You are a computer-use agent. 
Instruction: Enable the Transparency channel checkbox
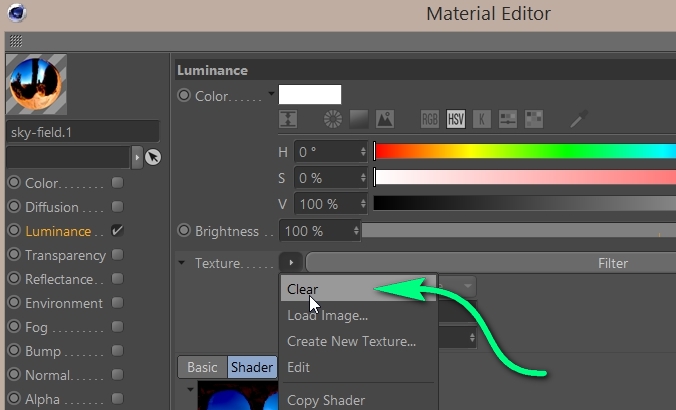click(118, 255)
